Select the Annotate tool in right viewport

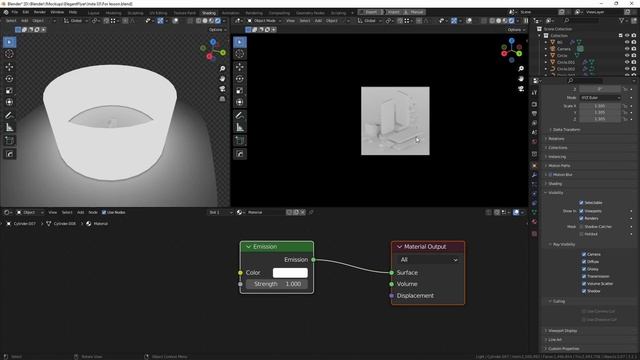pyautogui.click(x=240, y=116)
